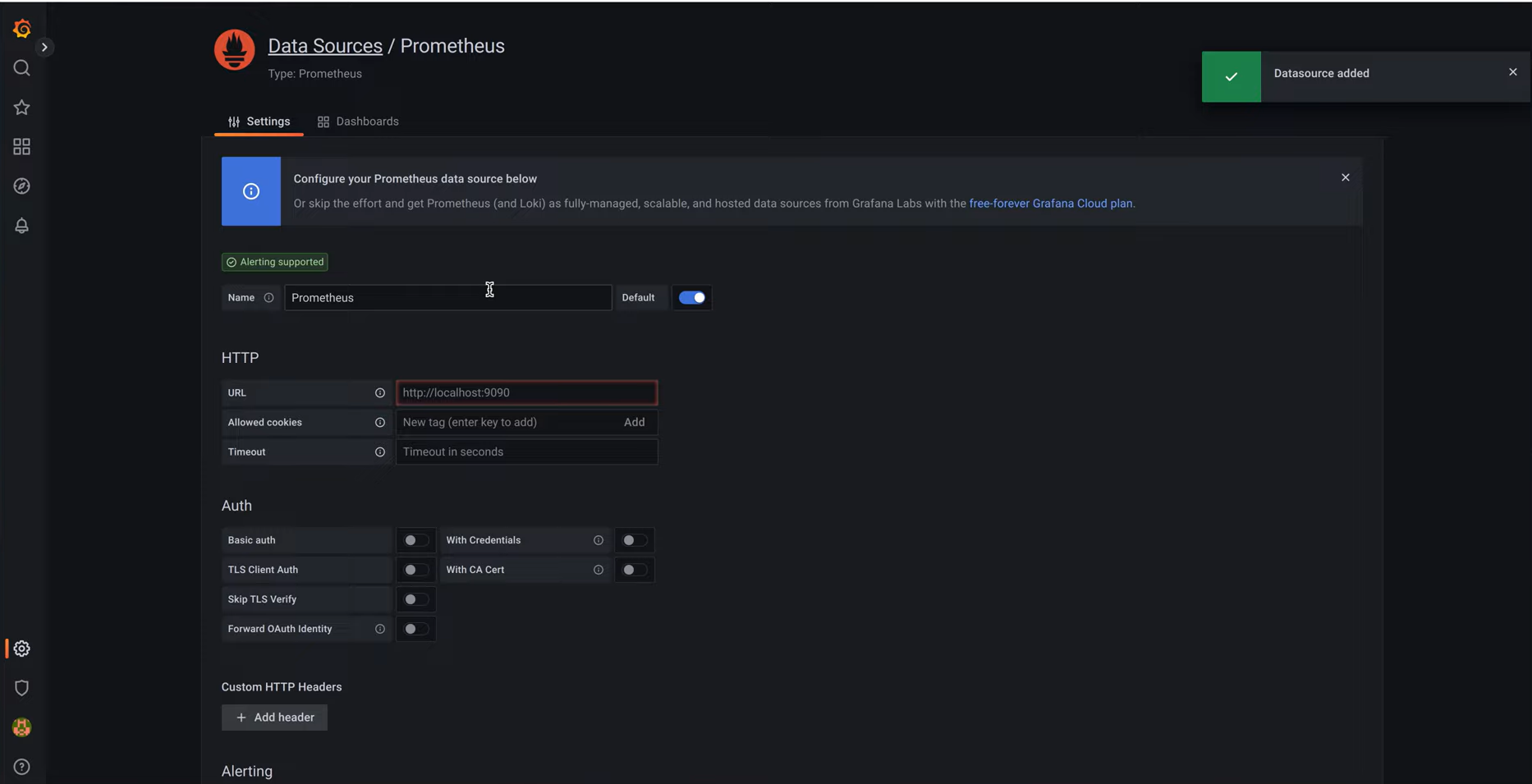Open the free-forever Grafana Cloud plan link

1051,204
